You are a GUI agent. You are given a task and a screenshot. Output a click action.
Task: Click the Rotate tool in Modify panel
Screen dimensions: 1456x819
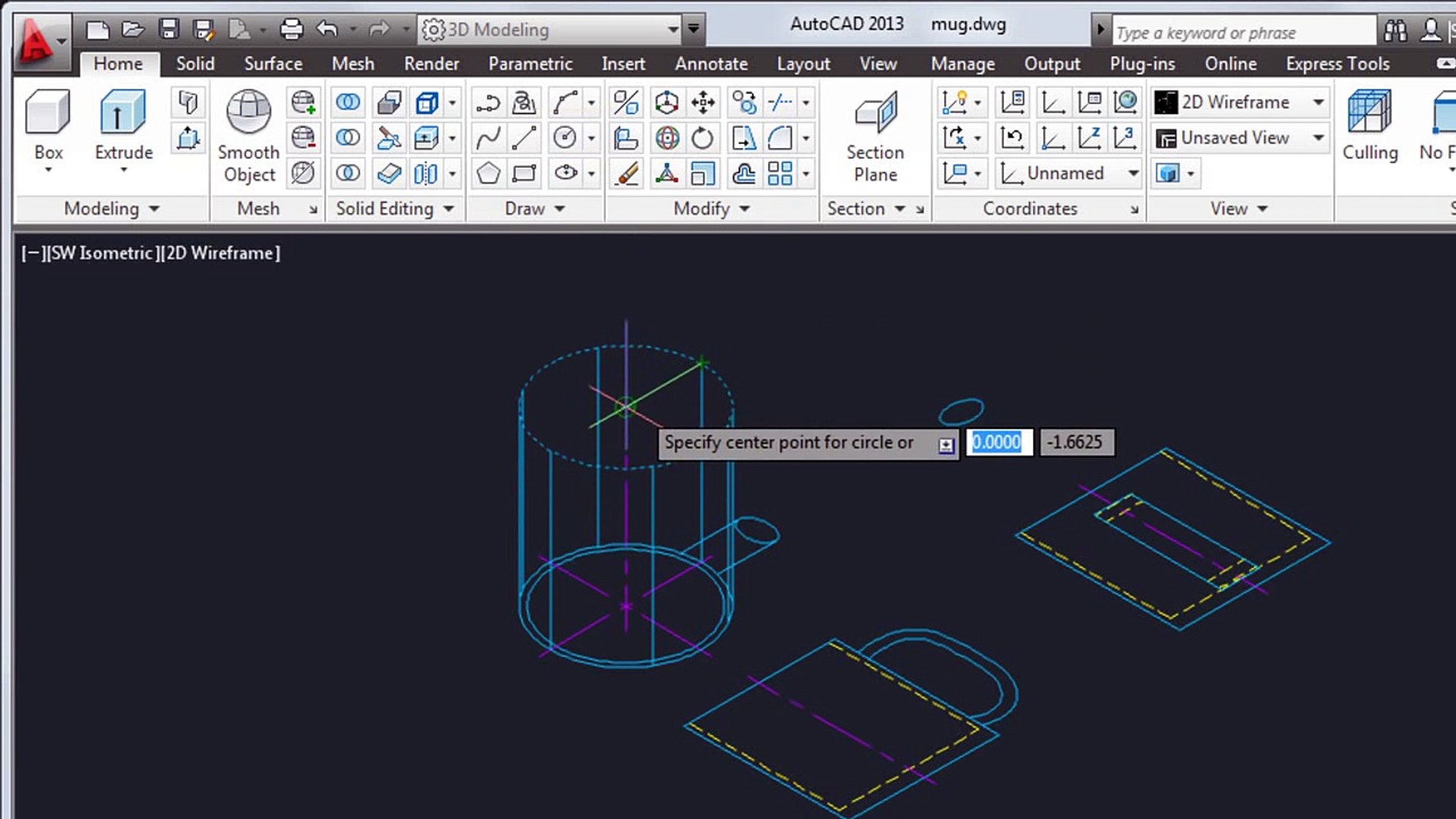pyautogui.click(x=703, y=138)
